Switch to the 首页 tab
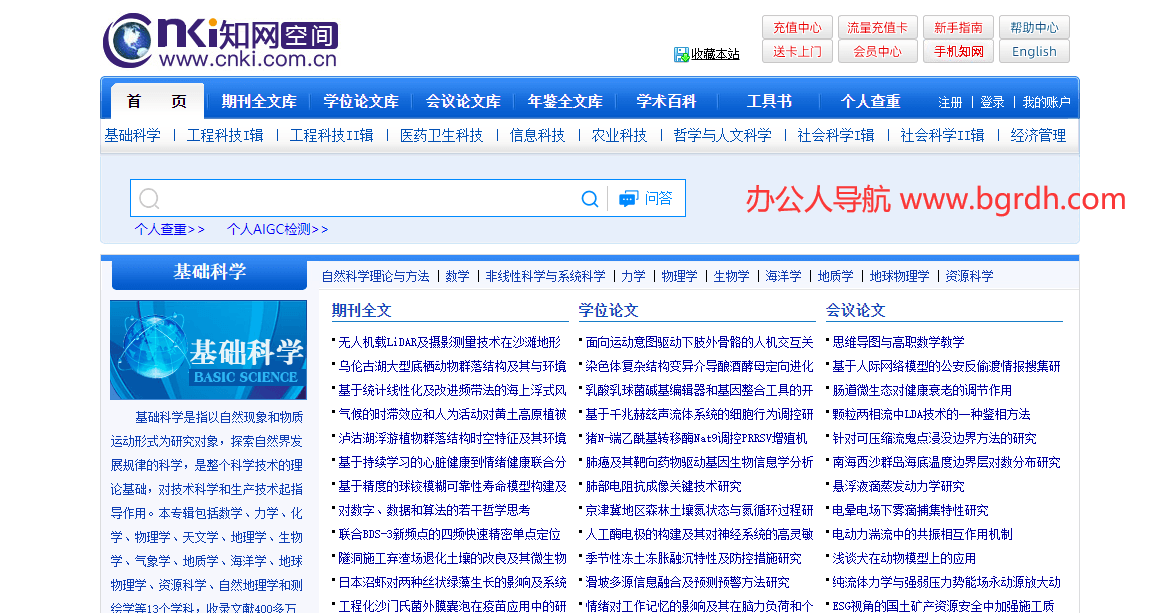This screenshot has height=613, width=1163. (154, 101)
